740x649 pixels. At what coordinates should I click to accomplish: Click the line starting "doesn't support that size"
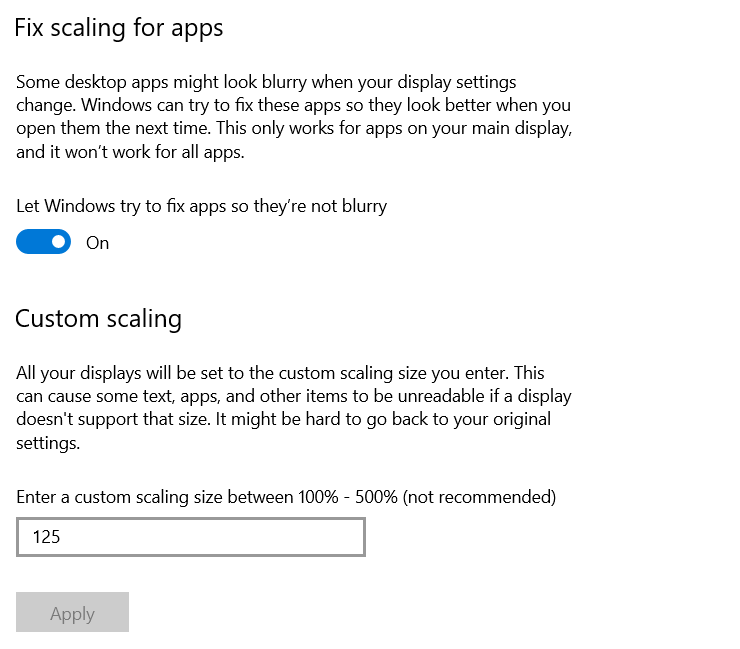coord(283,420)
